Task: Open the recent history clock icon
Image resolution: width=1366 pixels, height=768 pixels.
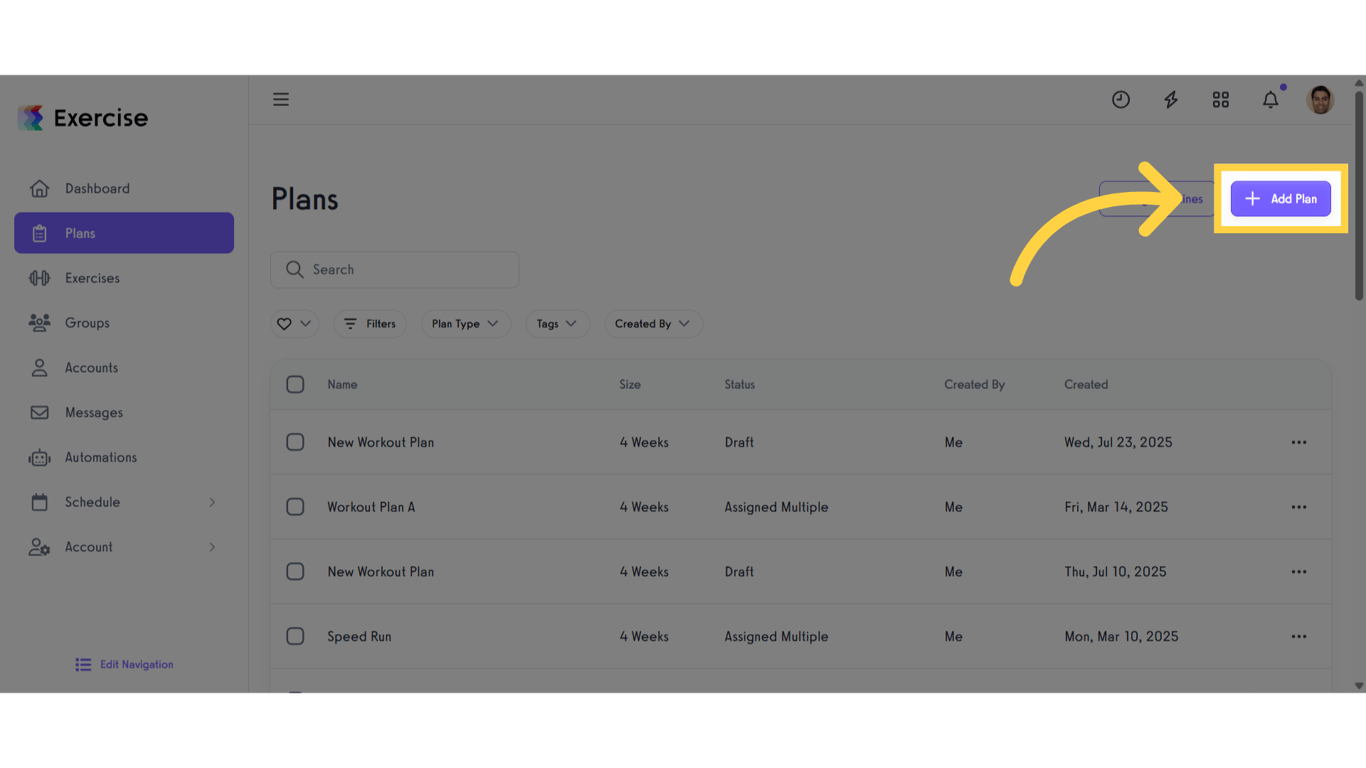Action: click(1121, 99)
